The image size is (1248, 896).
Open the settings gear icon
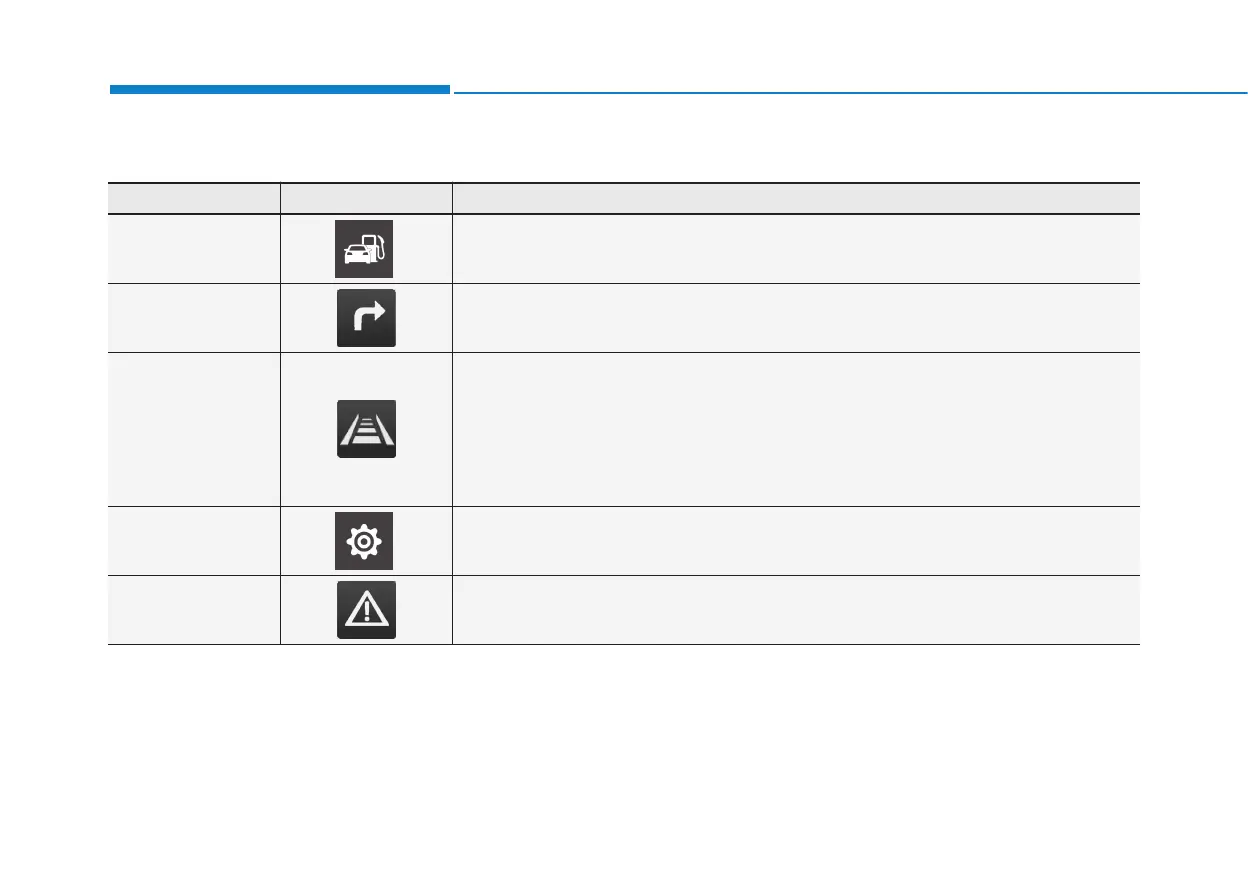[x=364, y=541]
